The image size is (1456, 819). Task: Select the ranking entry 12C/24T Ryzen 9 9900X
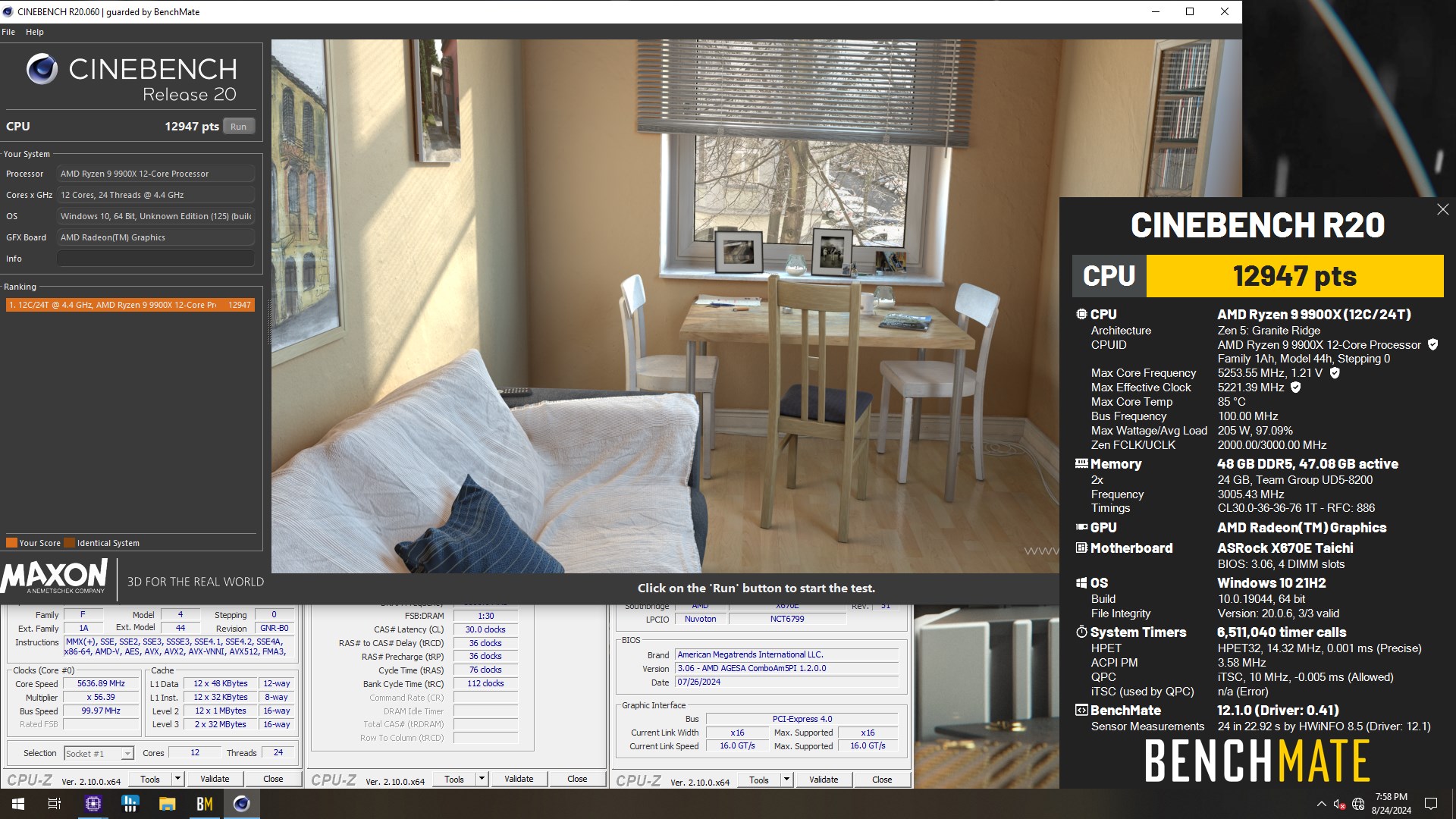[130, 305]
